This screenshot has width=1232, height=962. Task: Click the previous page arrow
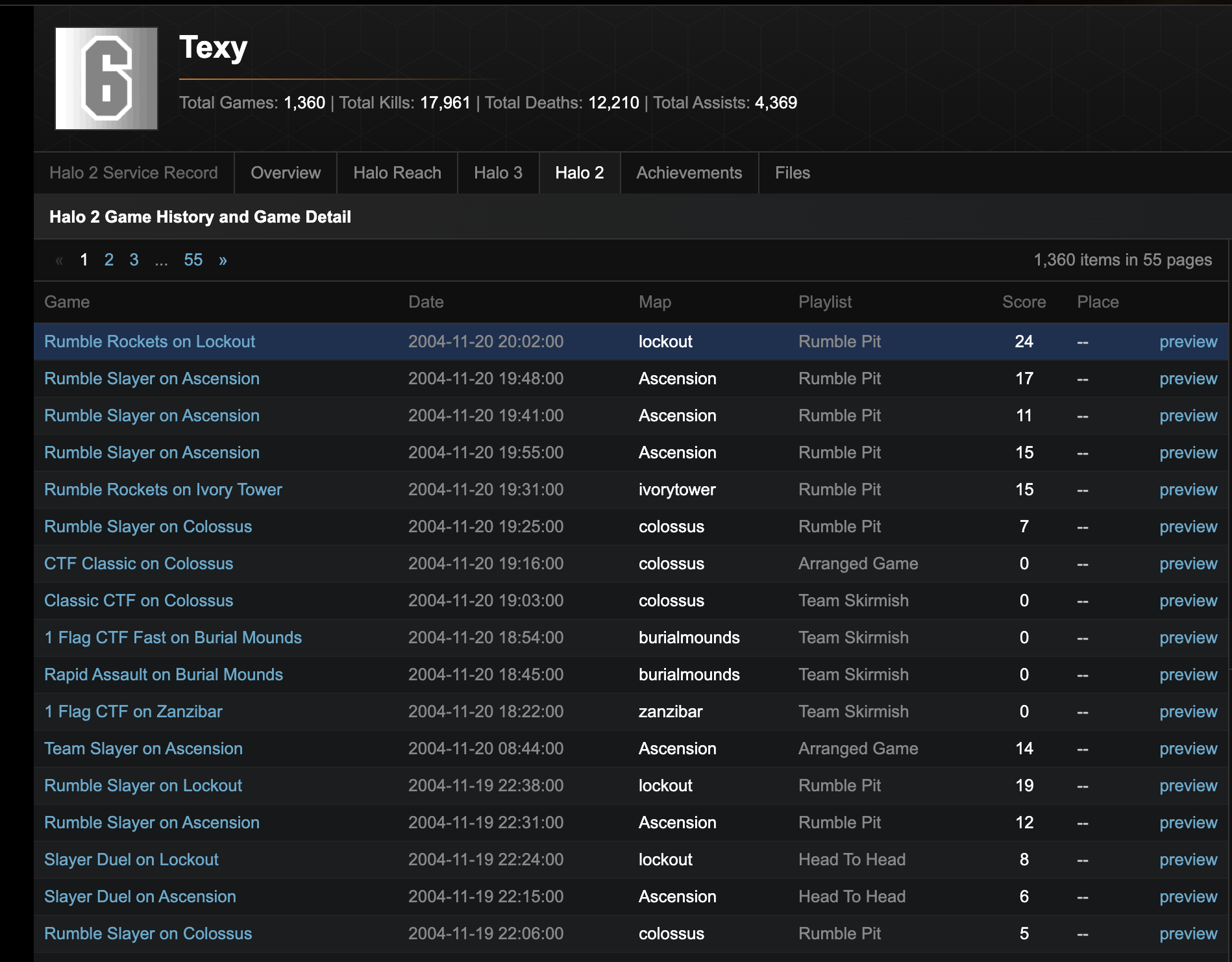60,260
